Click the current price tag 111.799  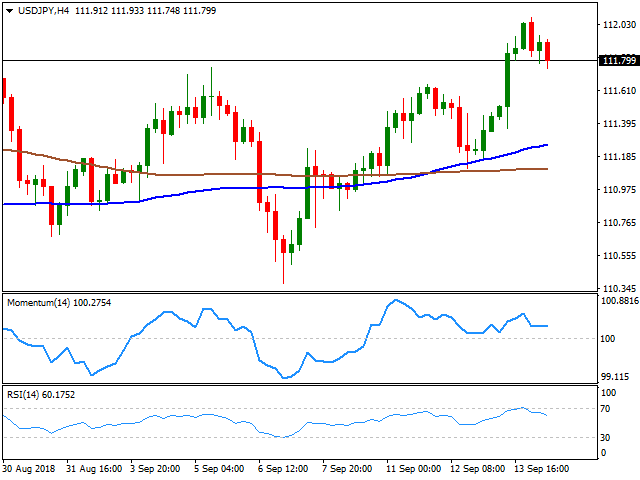[619, 60]
